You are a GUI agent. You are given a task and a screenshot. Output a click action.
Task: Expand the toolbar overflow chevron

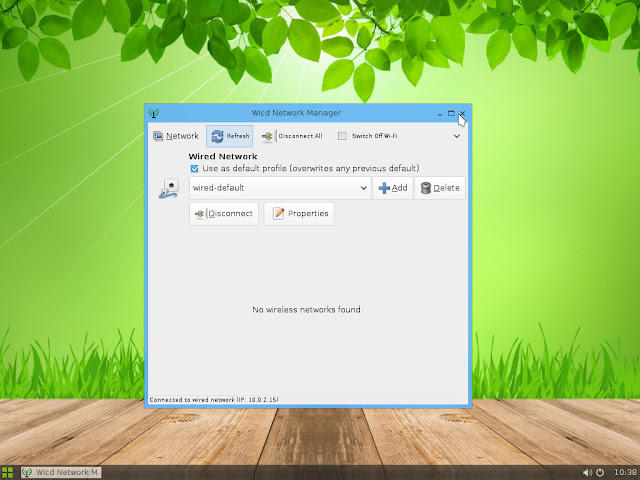pyautogui.click(x=457, y=136)
